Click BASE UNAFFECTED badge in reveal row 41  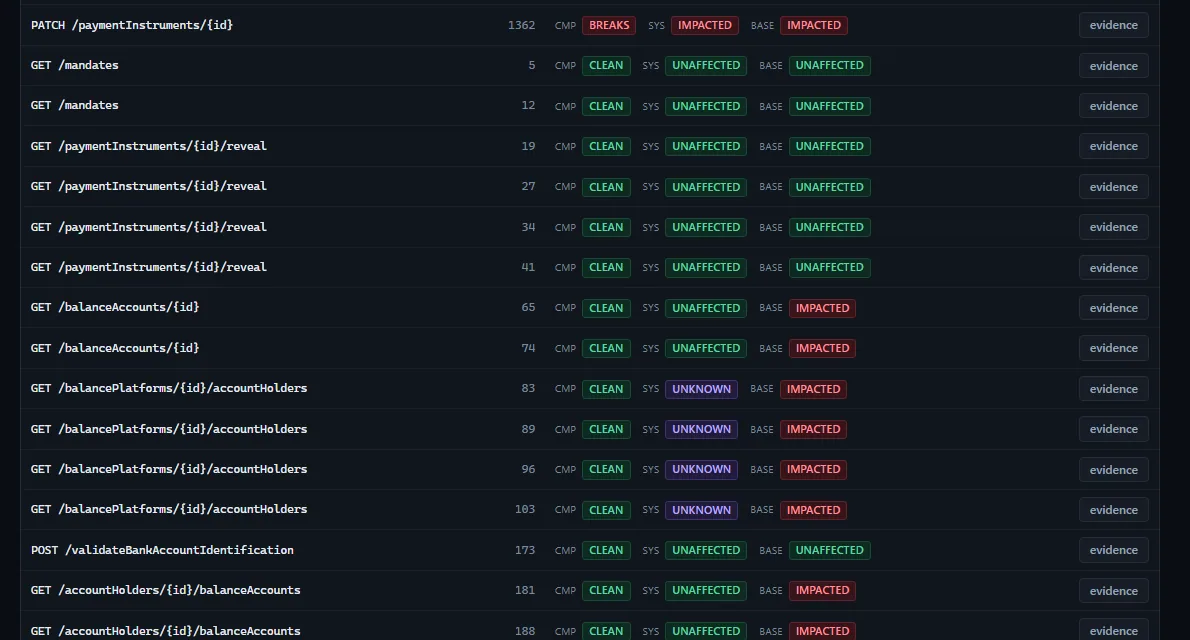click(x=830, y=267)
